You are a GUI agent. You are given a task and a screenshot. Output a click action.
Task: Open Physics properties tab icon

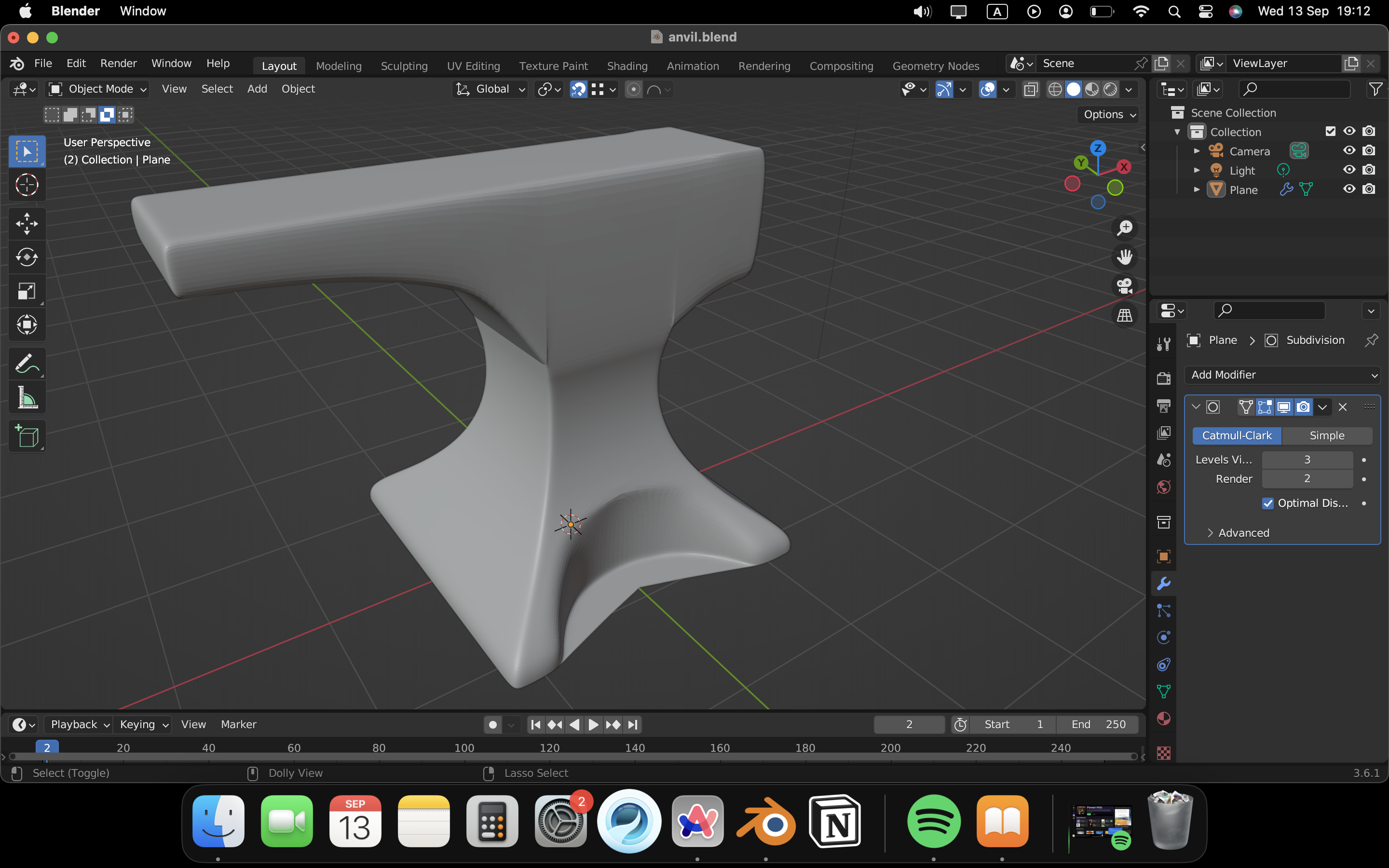point(1163,638)
